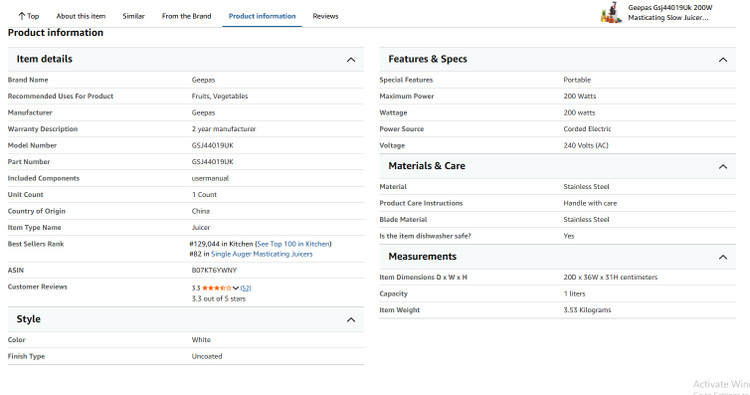This screenshot has width=750, height=395.
Task: Click the Geepas juicer product thumbnail
Action: pos(611,12)
